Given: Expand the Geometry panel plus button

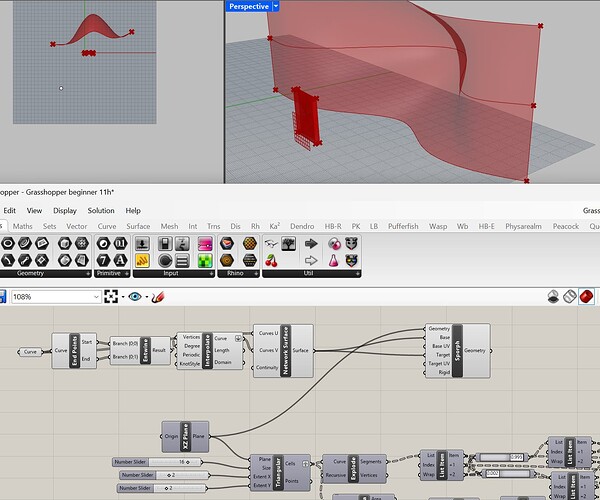Looking at the screenshot, I should point(88,274).
